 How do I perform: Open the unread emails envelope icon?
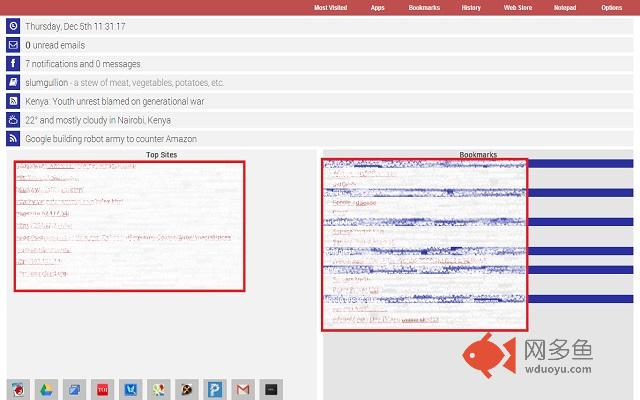[13, 45]
